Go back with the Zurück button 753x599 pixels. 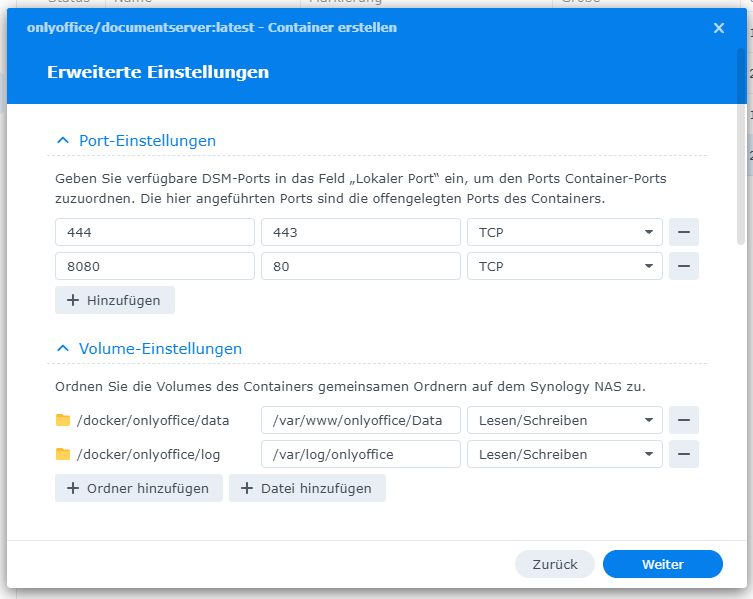[555, 564]
